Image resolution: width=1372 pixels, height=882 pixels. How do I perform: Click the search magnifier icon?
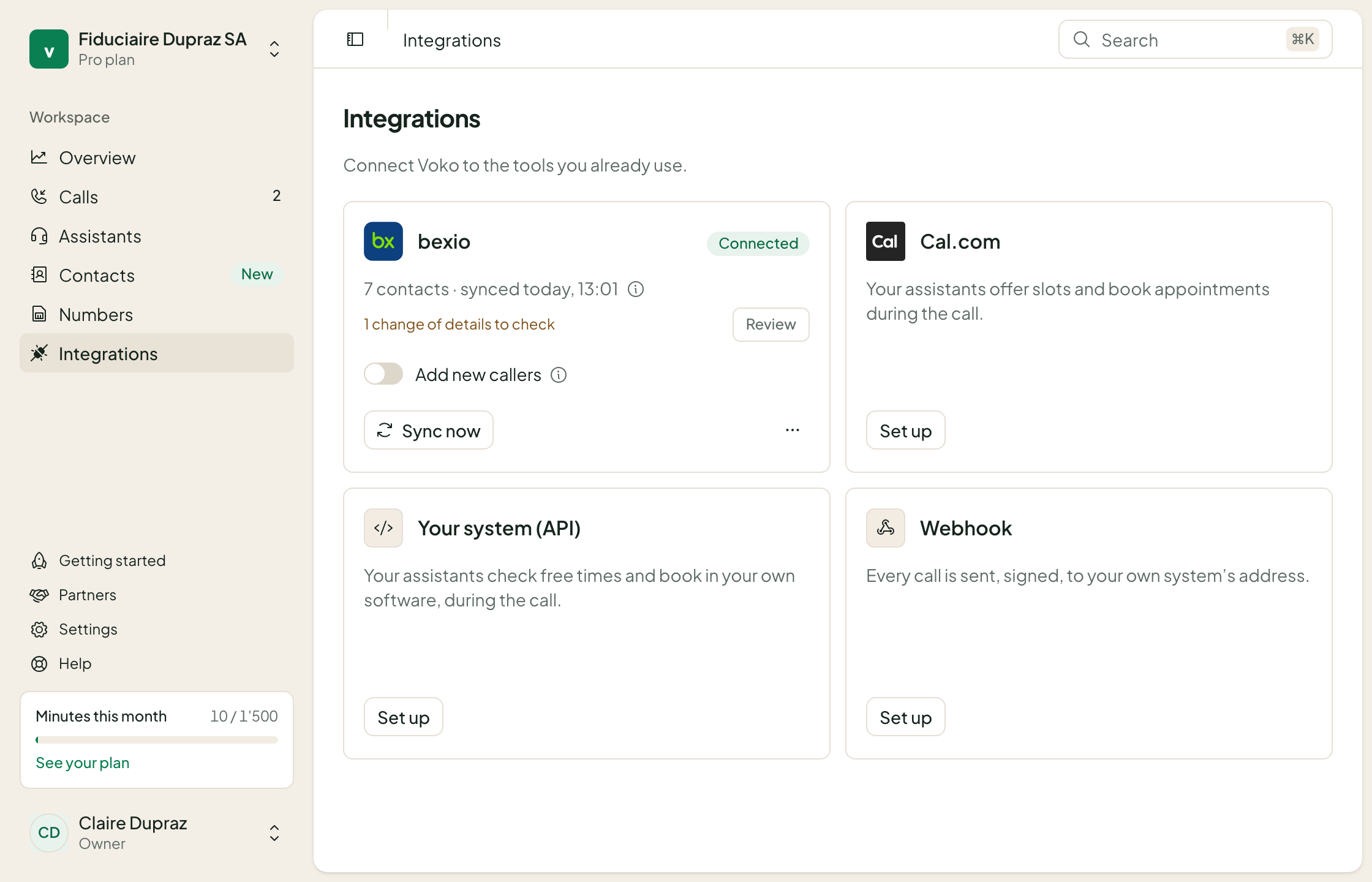point(1082,40)
